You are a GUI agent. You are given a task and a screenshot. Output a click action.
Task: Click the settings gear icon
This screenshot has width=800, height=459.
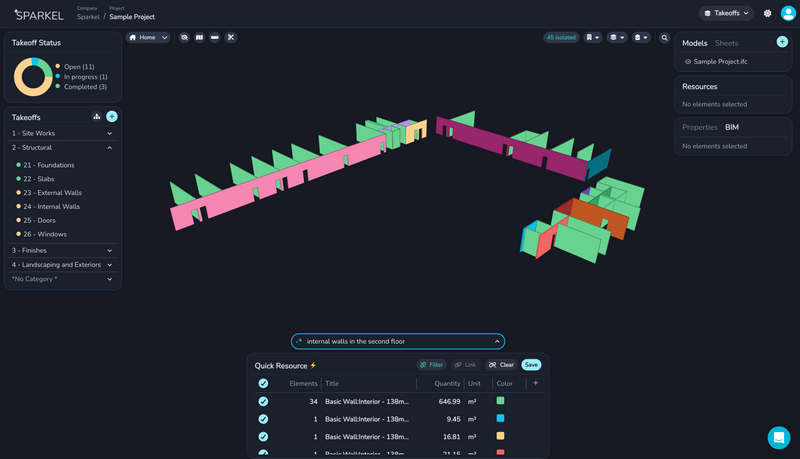click(x=767, y=13)
